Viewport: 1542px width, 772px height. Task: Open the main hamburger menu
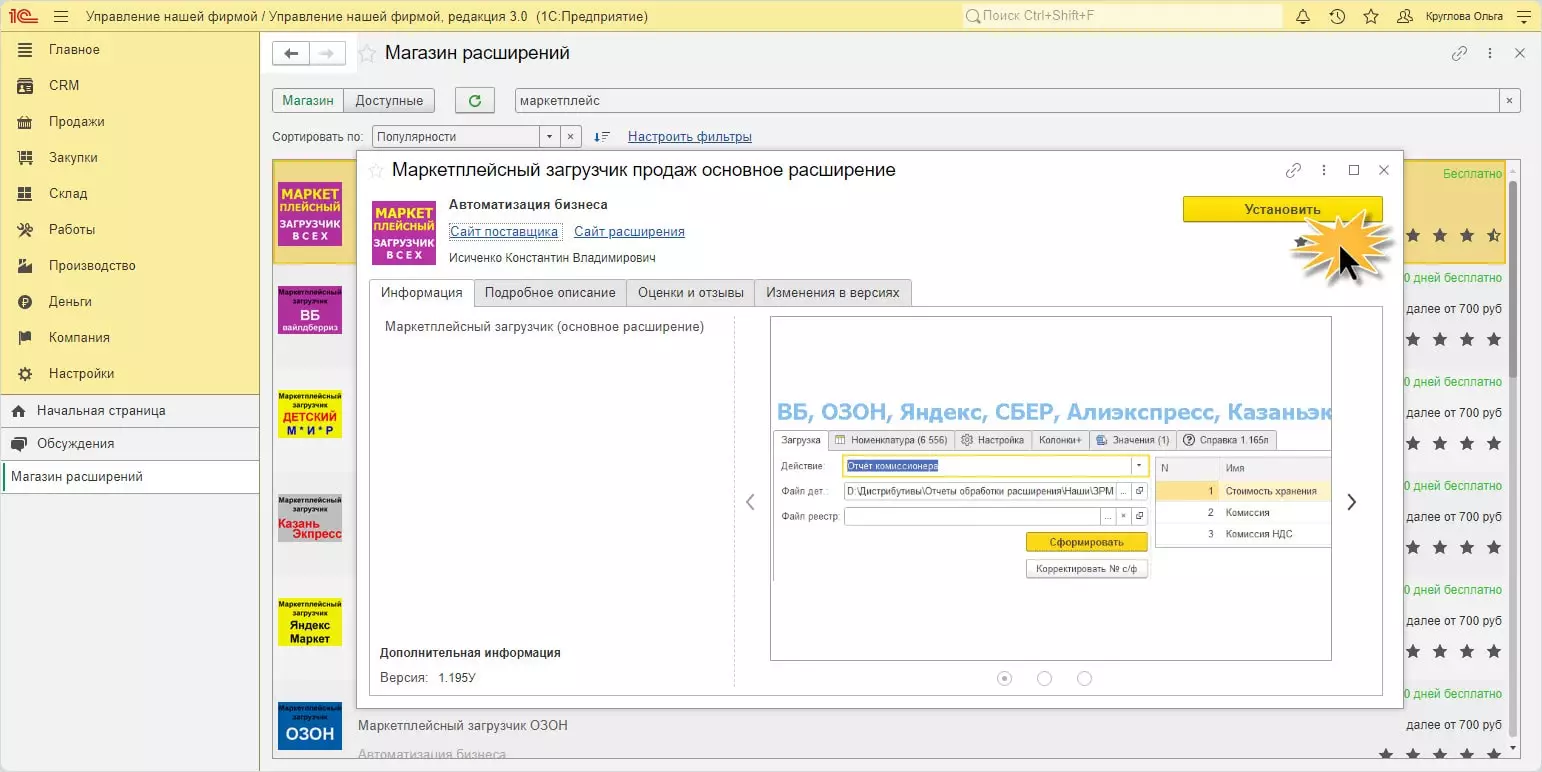(61, 16)
